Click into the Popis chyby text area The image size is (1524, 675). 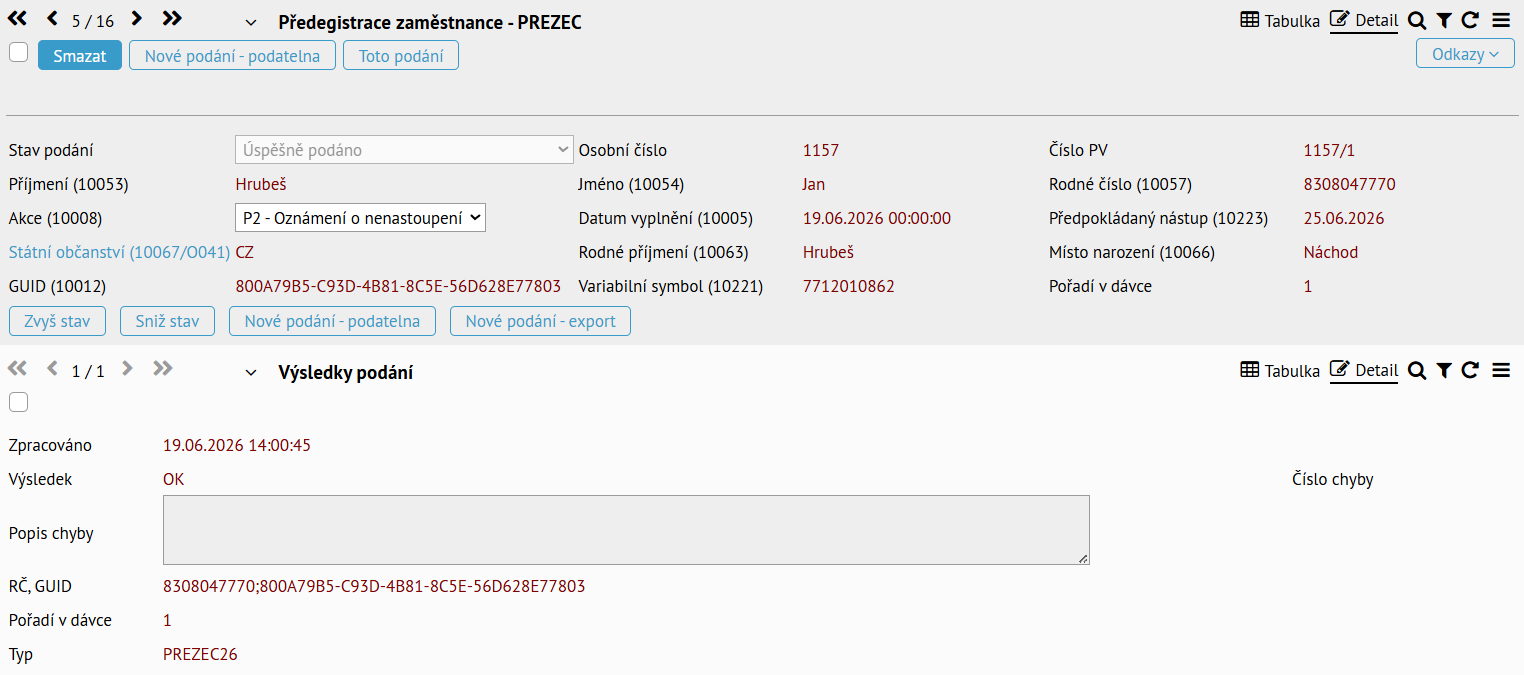(x=626, y=530)
